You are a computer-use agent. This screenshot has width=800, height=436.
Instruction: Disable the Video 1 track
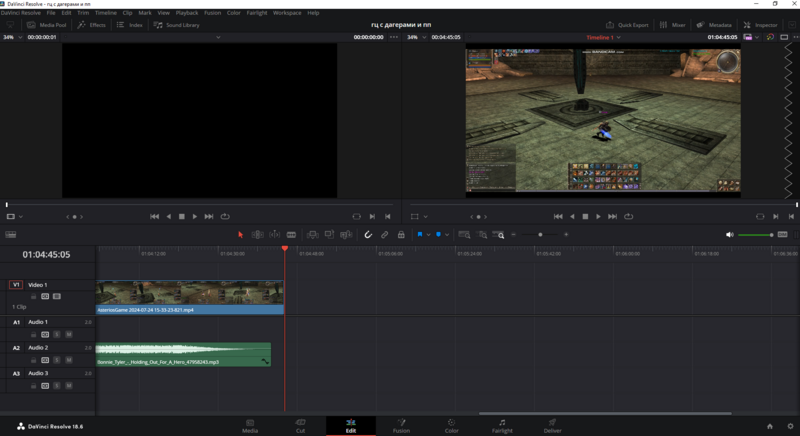[57, 296]
